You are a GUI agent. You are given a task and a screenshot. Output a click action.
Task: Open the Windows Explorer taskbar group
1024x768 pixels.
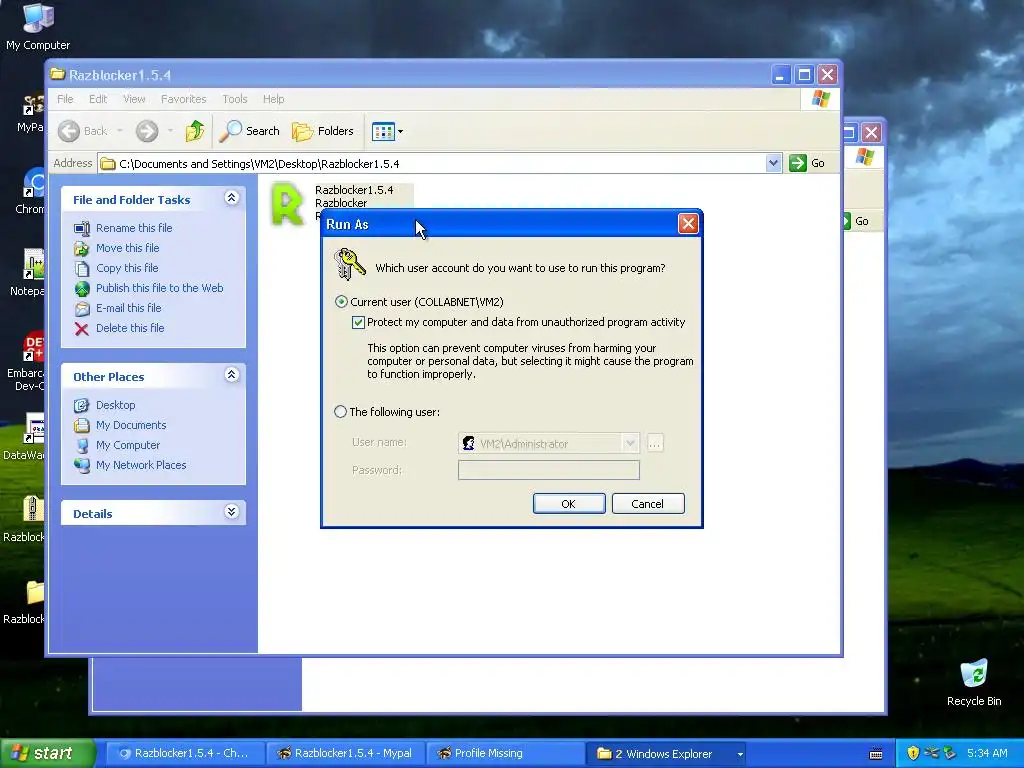tap(667, 754)
